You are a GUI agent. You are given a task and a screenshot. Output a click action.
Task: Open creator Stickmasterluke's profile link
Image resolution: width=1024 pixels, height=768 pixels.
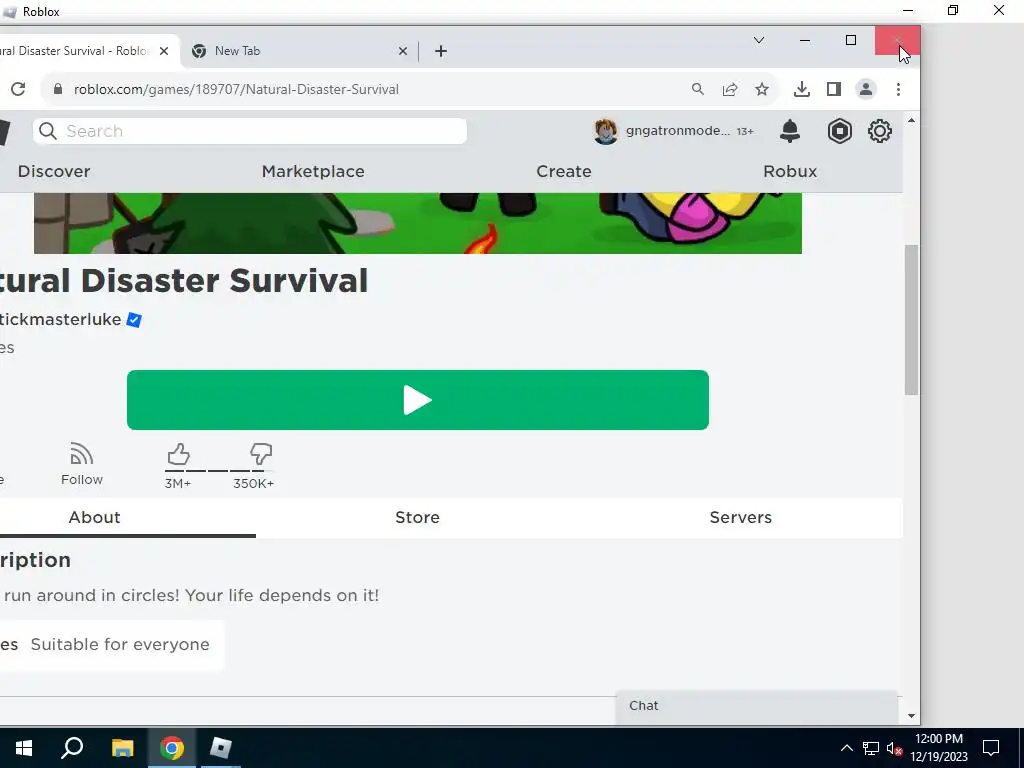pos(60,319)
